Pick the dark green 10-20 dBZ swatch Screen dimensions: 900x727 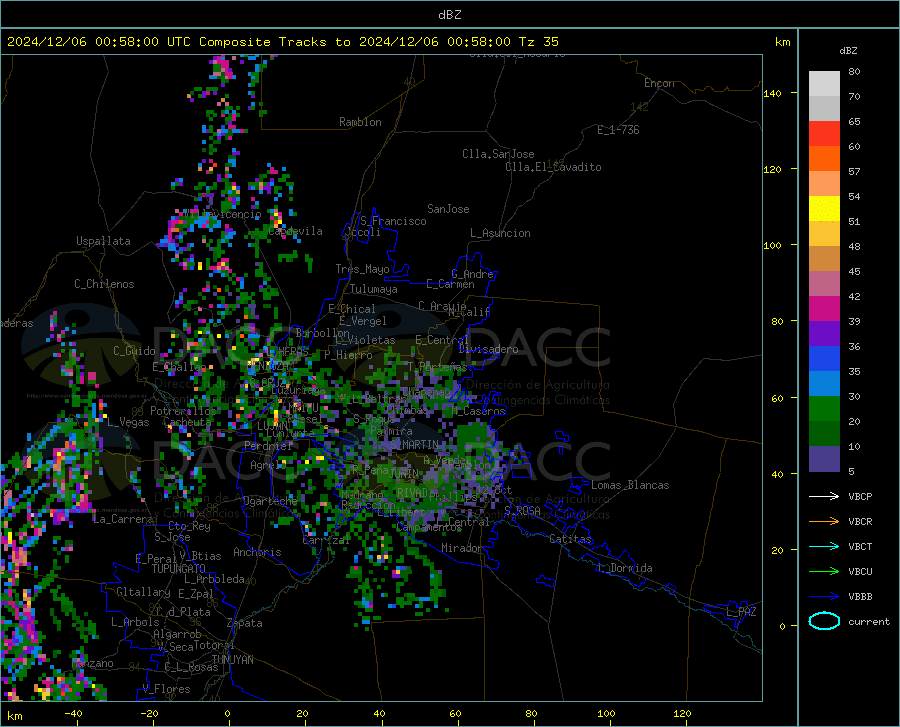(824, 434)
